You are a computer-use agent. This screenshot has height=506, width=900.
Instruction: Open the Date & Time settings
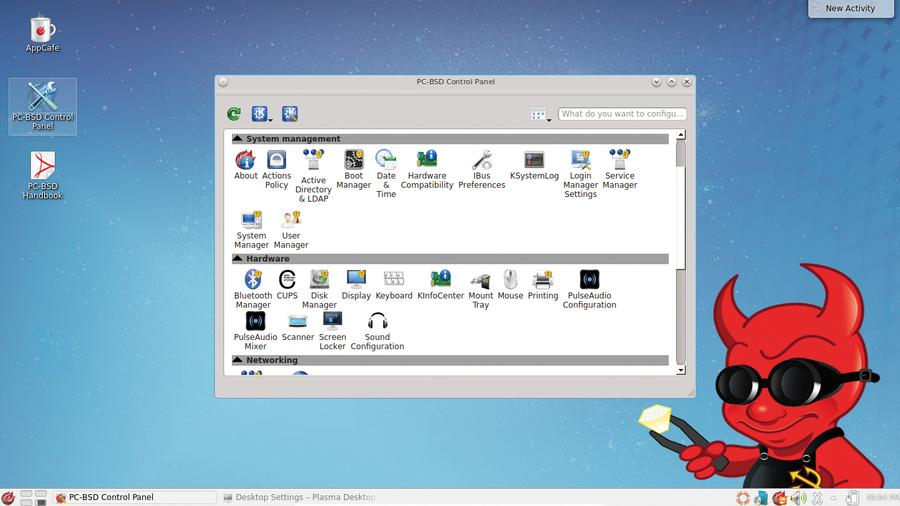tap(386, 174)
